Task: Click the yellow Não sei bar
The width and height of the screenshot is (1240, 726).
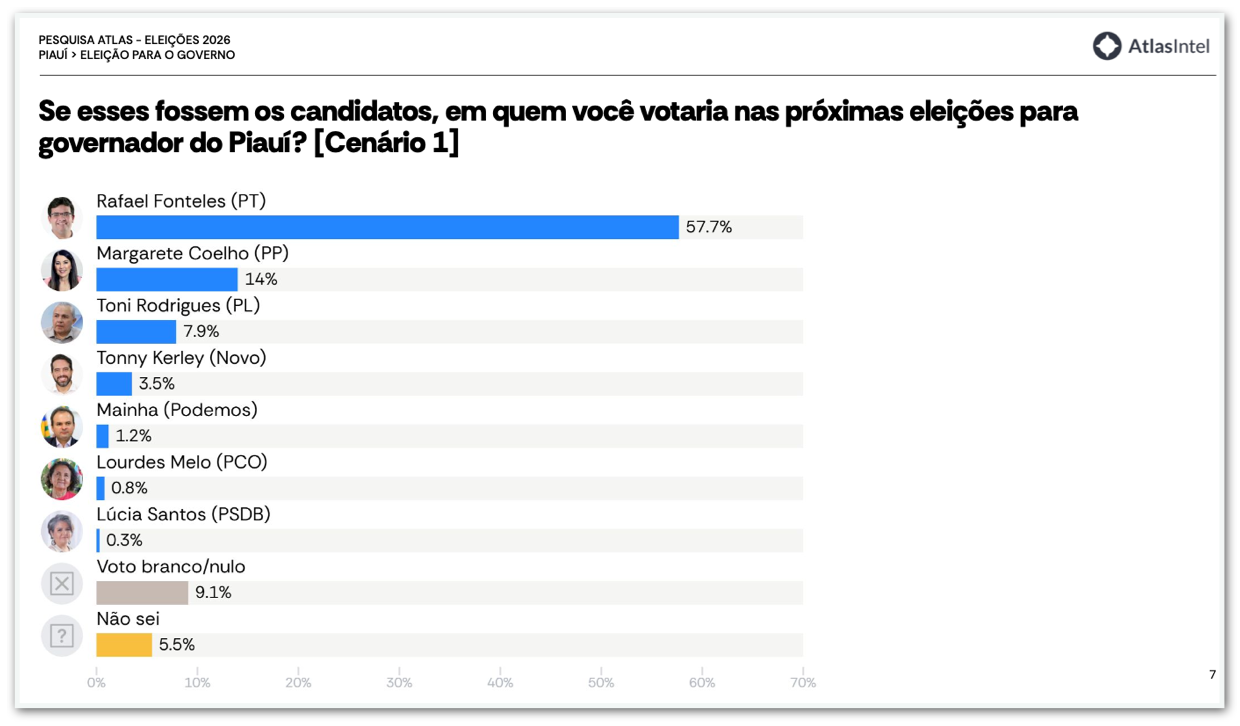Action: pyautogui.click(x=124, y=645)
